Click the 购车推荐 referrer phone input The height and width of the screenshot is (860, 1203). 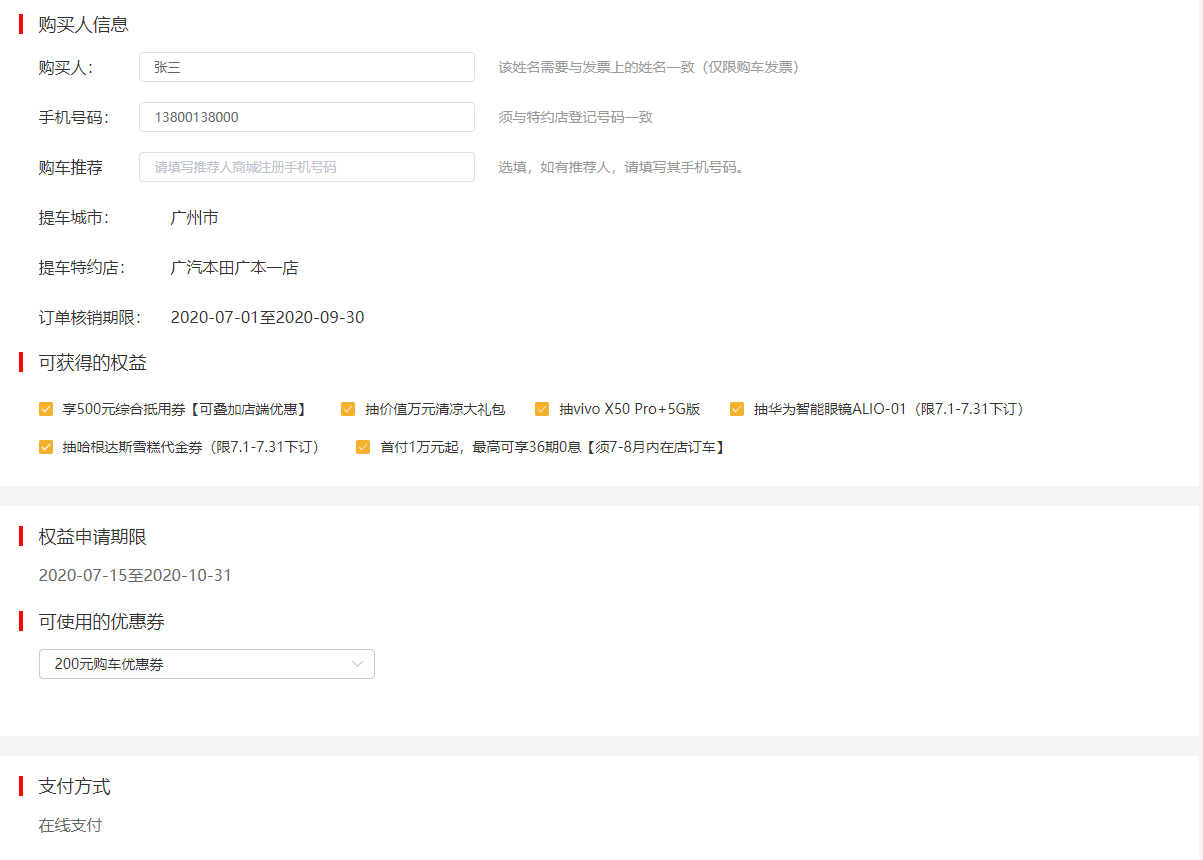point(306,167)
